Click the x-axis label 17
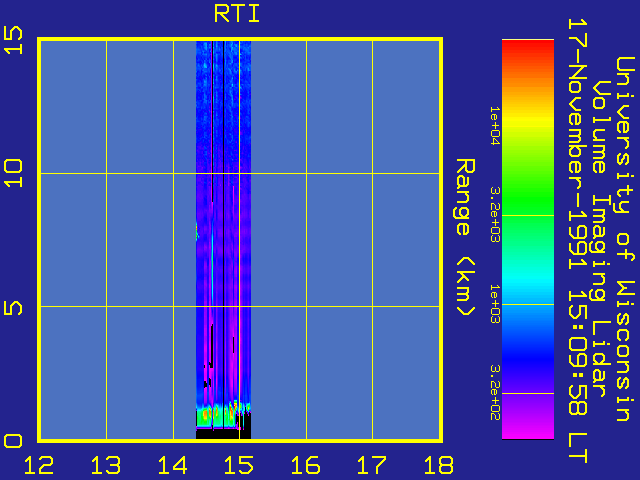Screen dimensions: 640x480 [372, 466]
